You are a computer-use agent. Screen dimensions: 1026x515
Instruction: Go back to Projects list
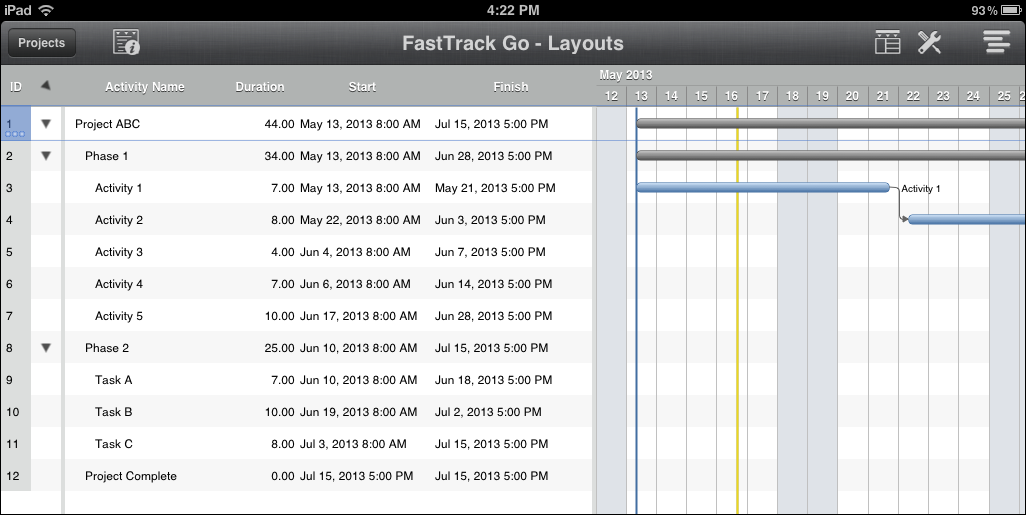point(41,43)
